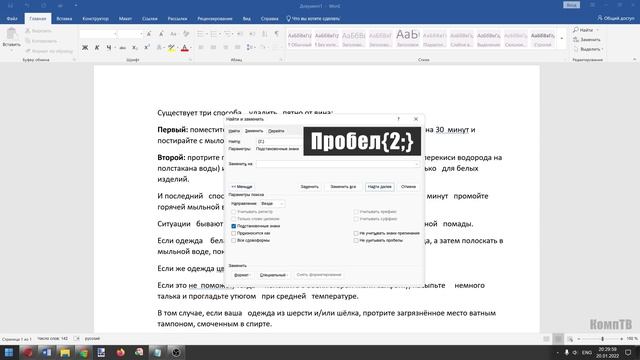Click the 'Отмена' (Cancel) button
The image size is (640, 360).
pyautogui.click(x=408, y=187)
